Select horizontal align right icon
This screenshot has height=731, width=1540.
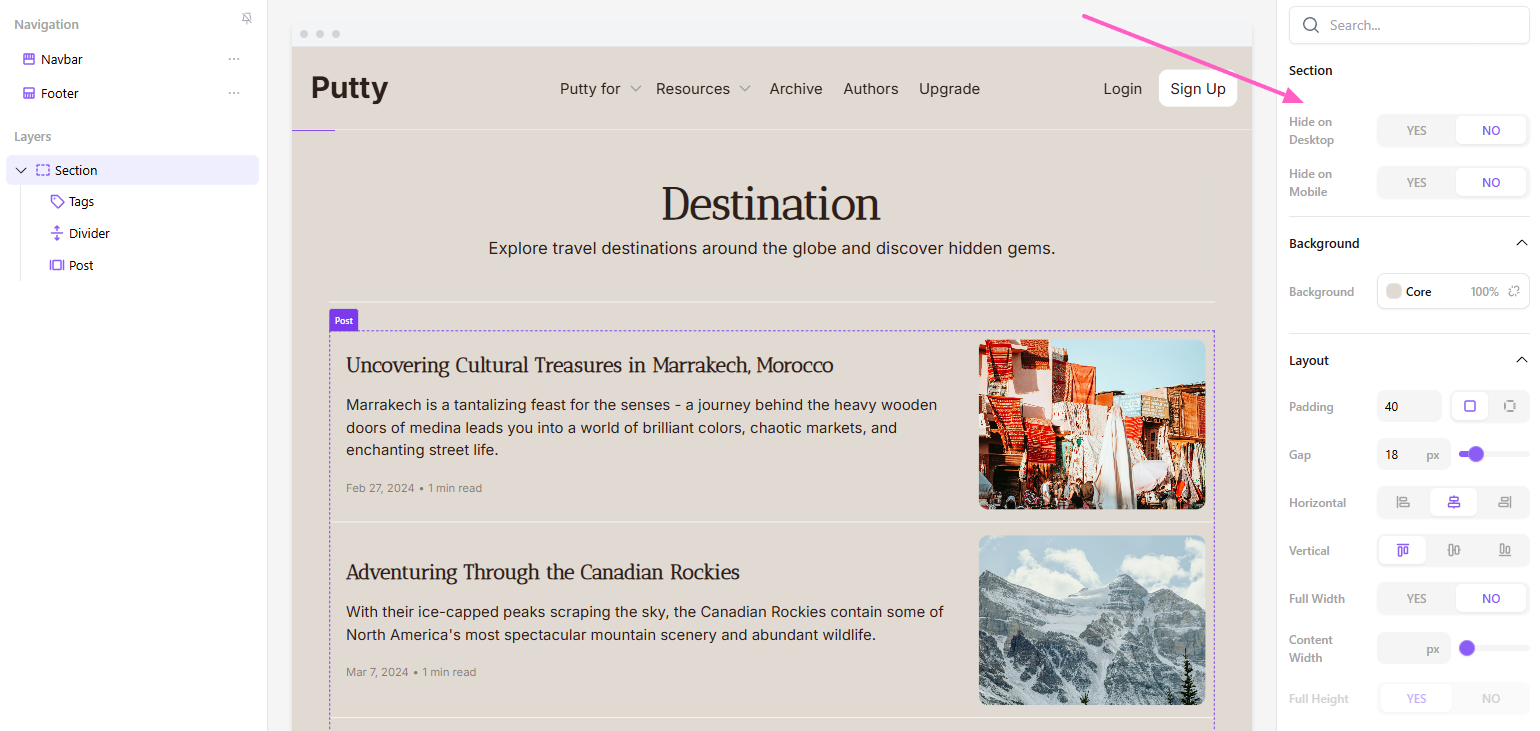click(x=1504, y=502)
